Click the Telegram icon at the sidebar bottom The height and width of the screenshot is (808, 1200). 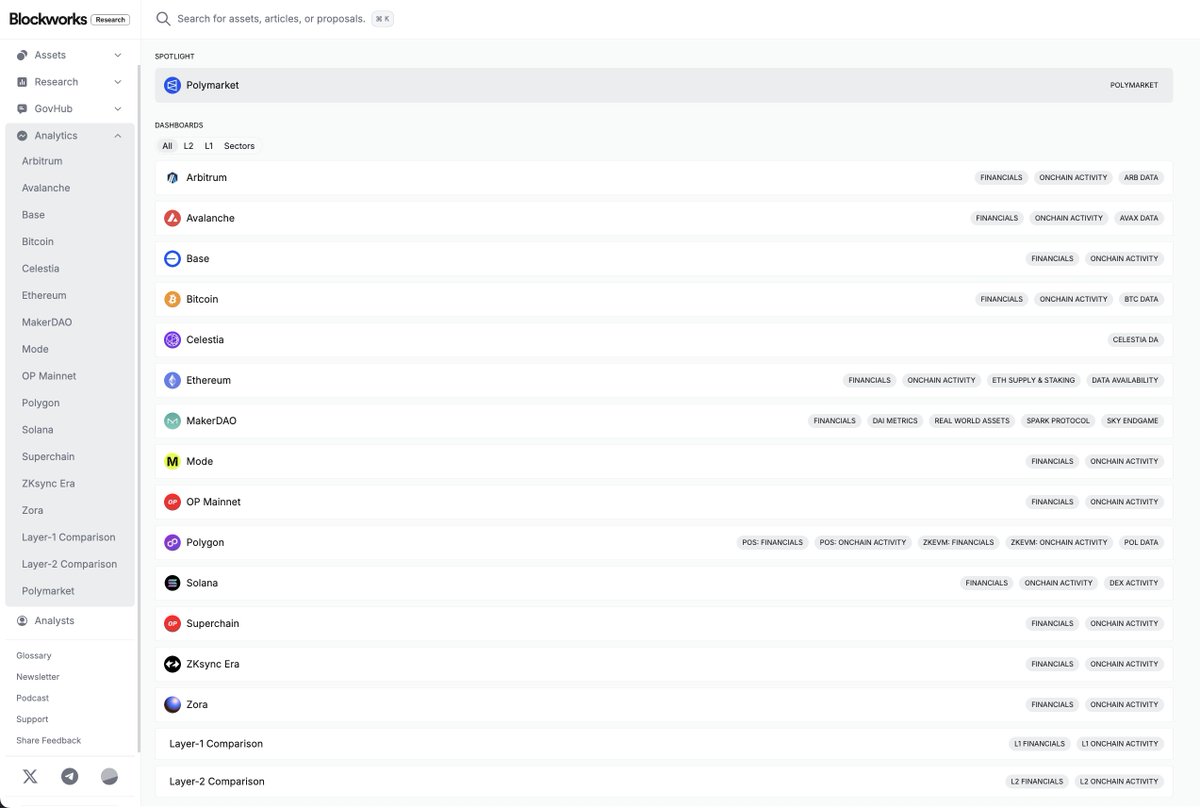69,775
